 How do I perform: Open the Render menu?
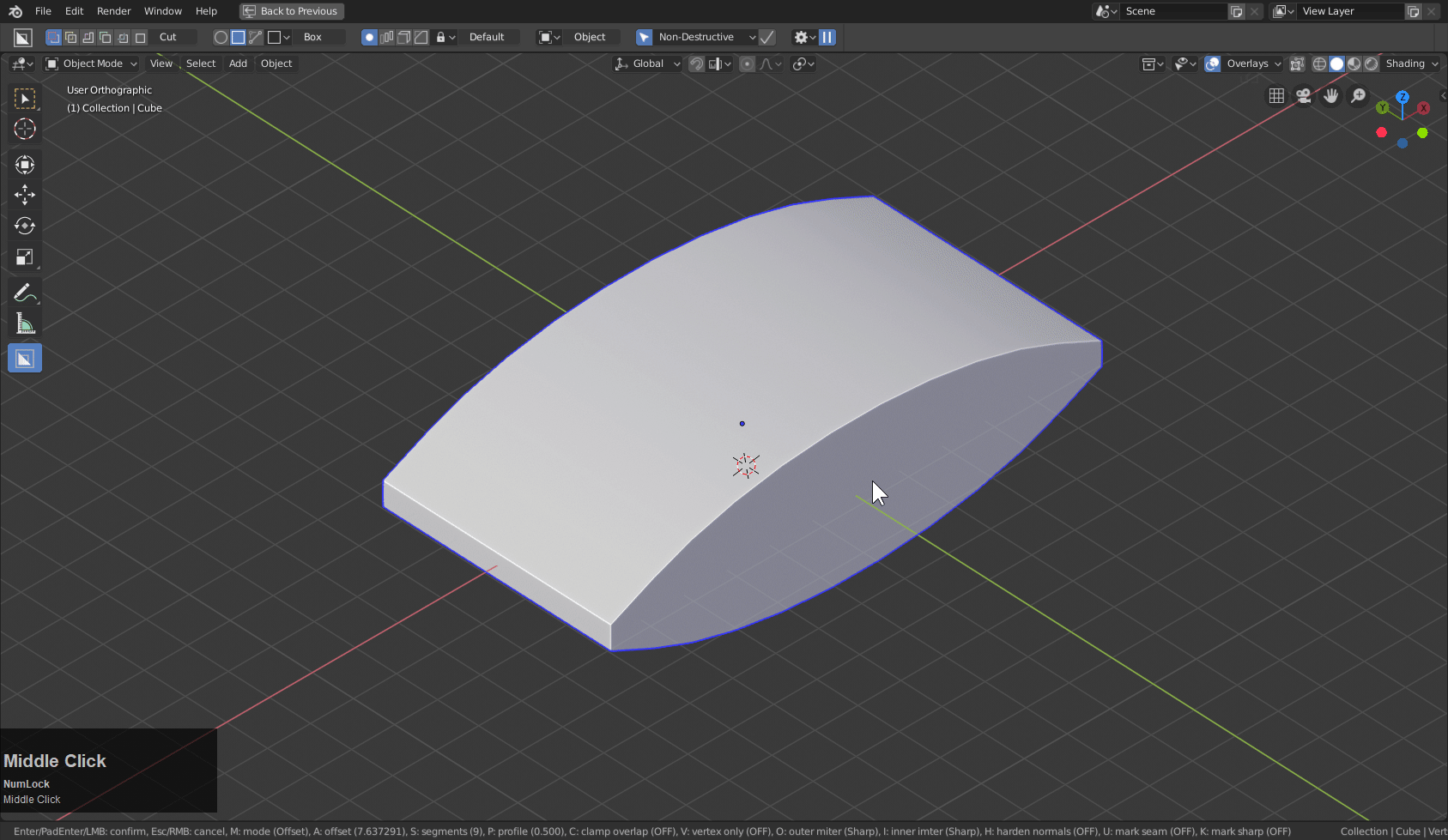(x=113, y=11)
